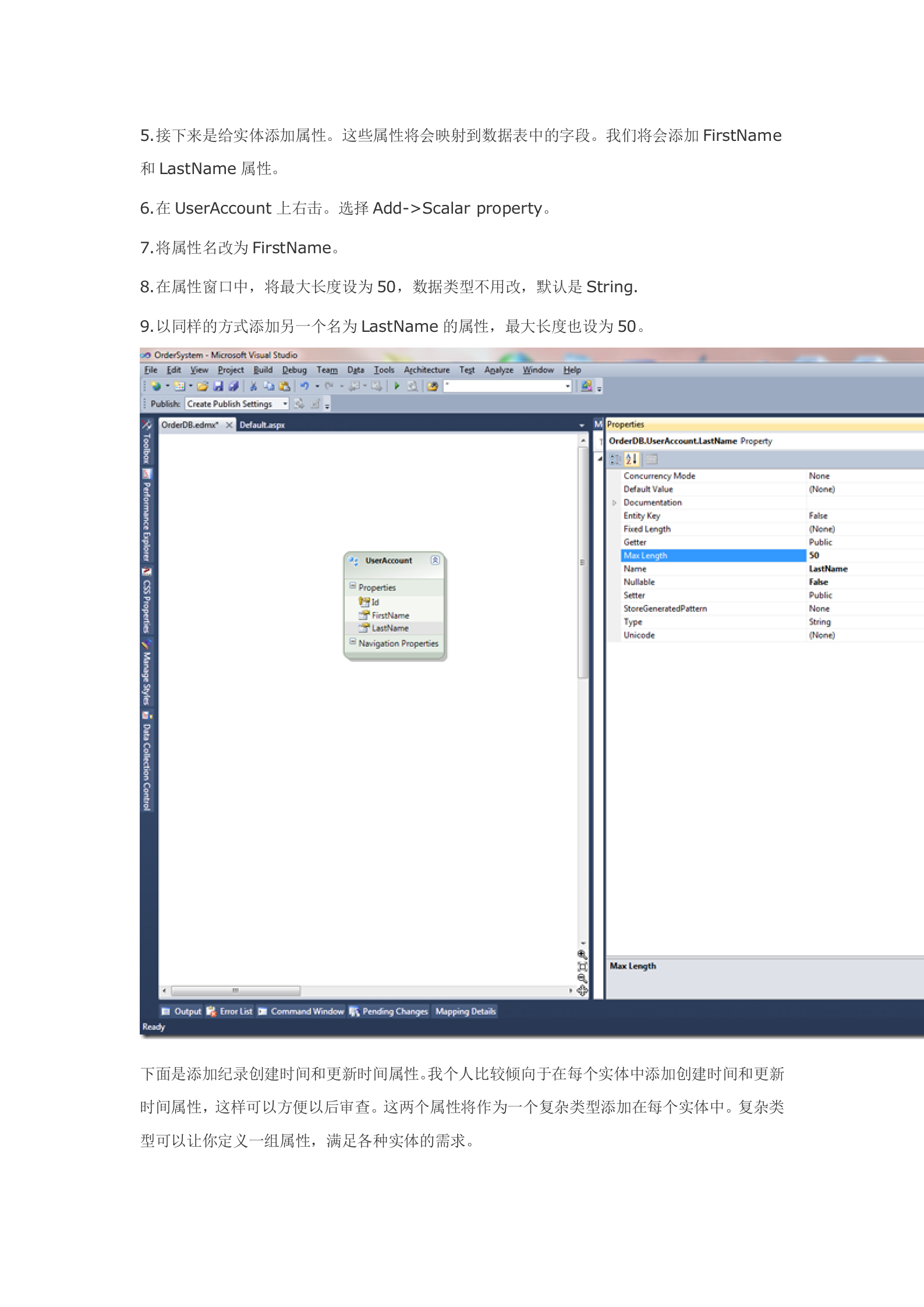Click the Open File folder icon
This screenshot has height=1307, width=924.
pyautogui.click(x=203, y=386)
